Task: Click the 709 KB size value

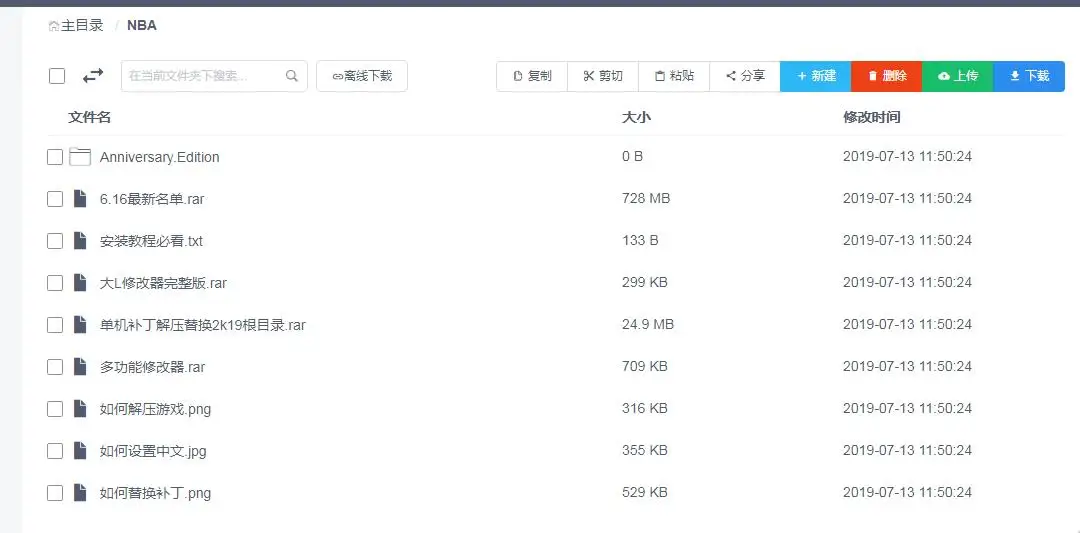Action: 645,366
